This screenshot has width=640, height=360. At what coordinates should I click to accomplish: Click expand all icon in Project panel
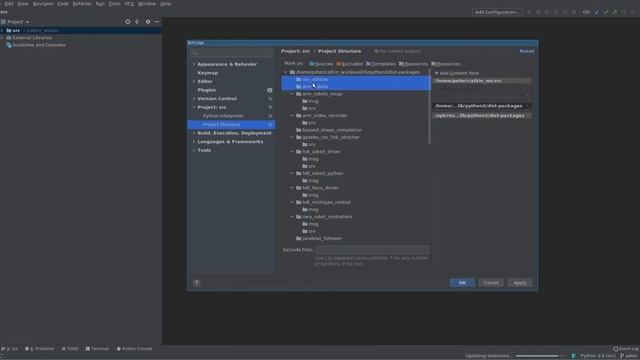[137, 22]
